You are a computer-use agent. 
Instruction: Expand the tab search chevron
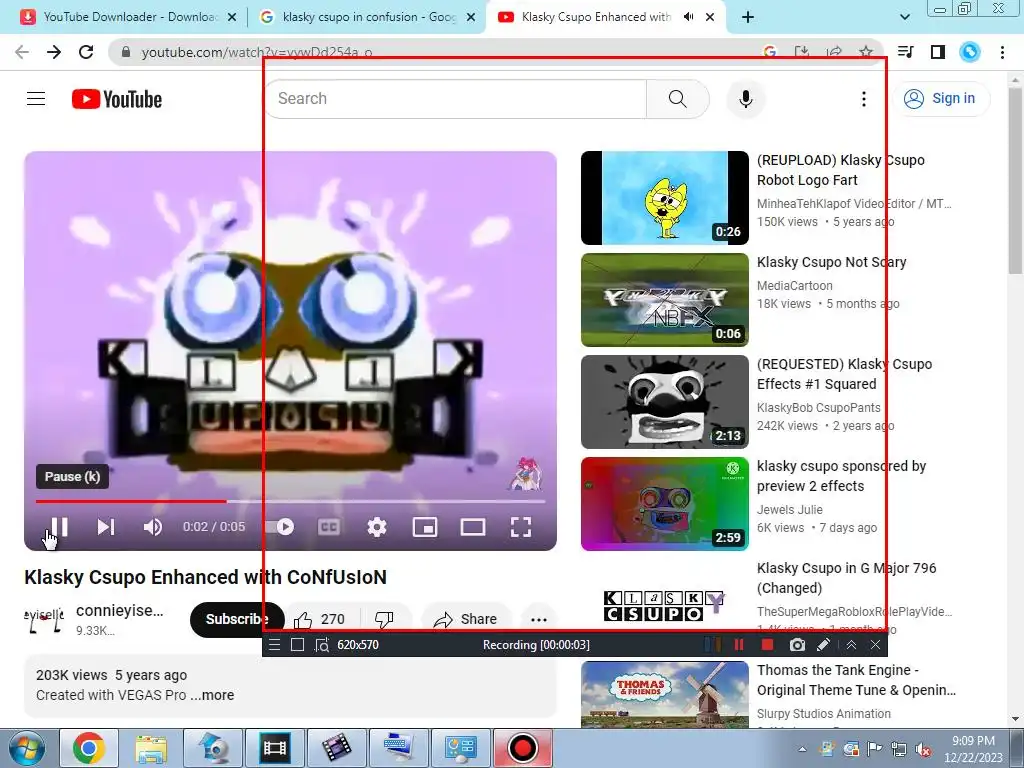pos(904,17)
